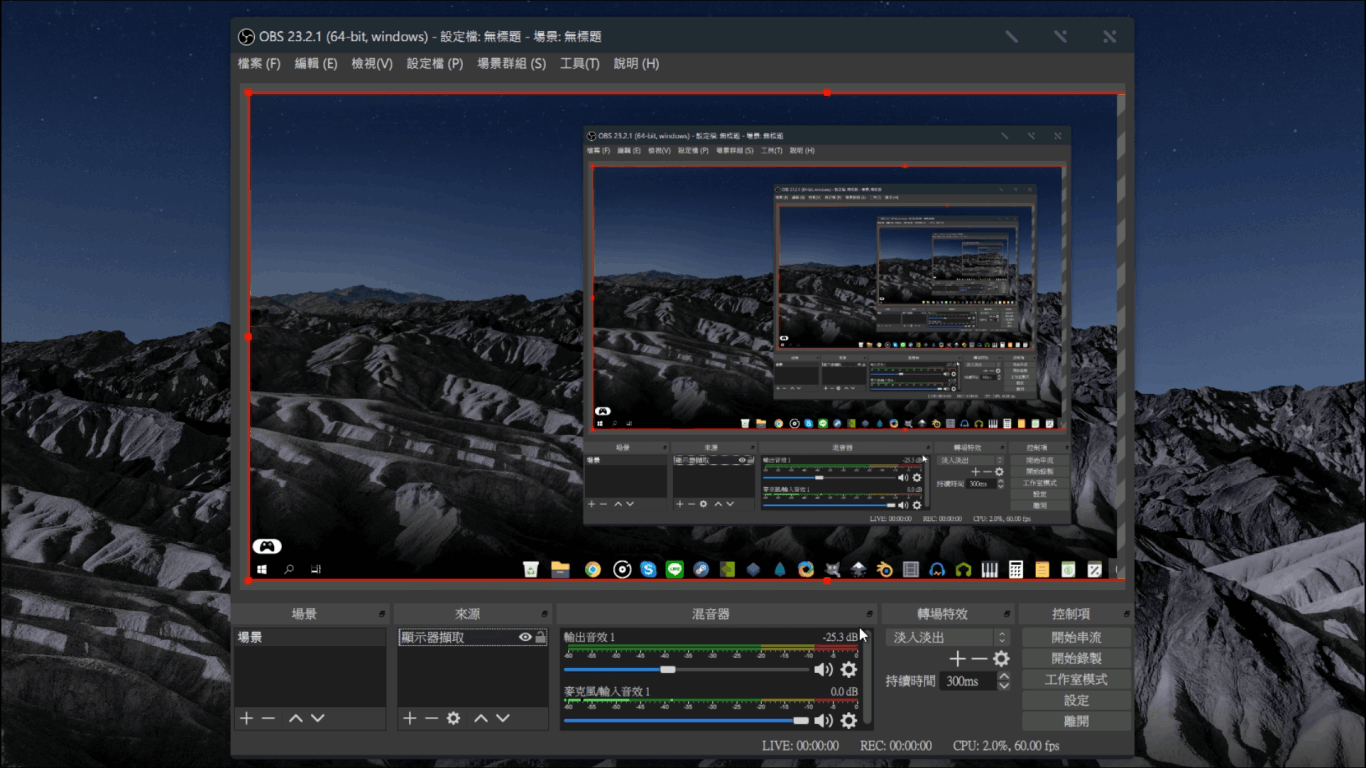Select the 顯示器擷取 source row
1366x768 pixels.
[x=473, y=637]
